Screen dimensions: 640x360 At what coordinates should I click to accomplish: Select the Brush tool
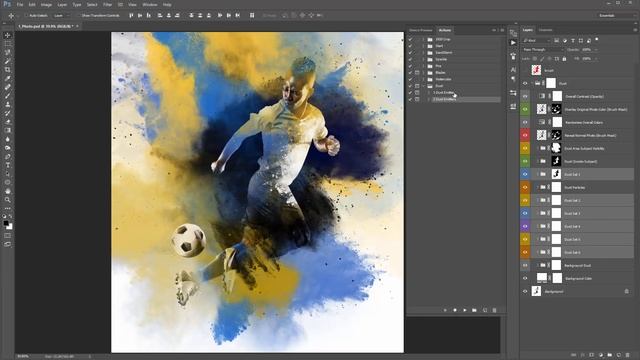[x=7, y=96]
